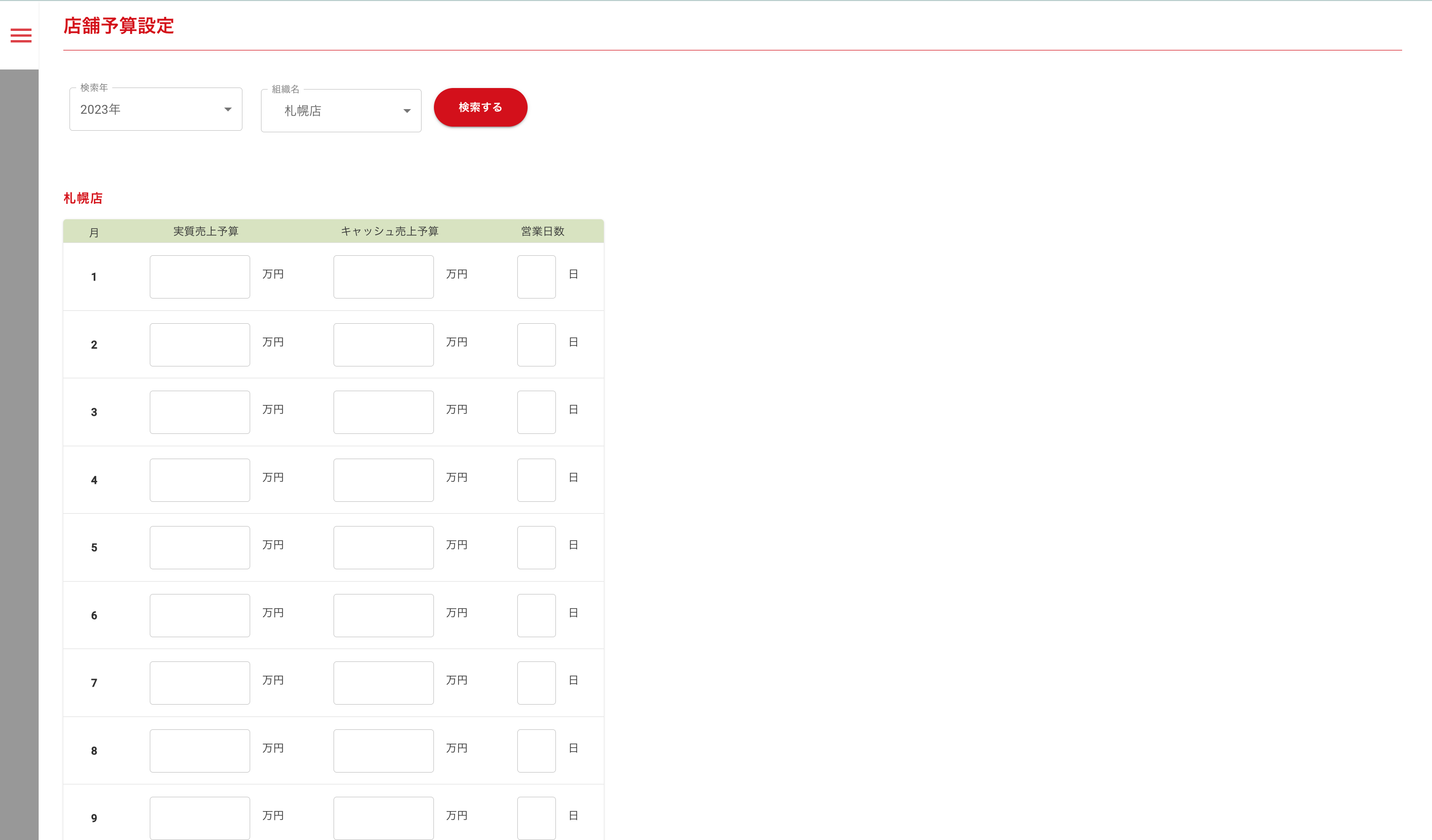Click month 7 営業日数 input box
The image size is (1432, 840).
536,682
